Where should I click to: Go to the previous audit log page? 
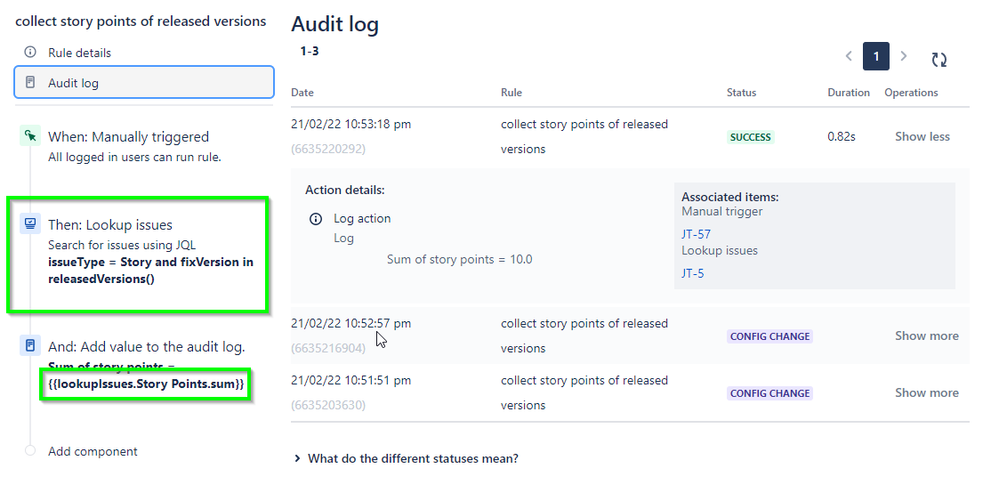click(x=849, y=56)
